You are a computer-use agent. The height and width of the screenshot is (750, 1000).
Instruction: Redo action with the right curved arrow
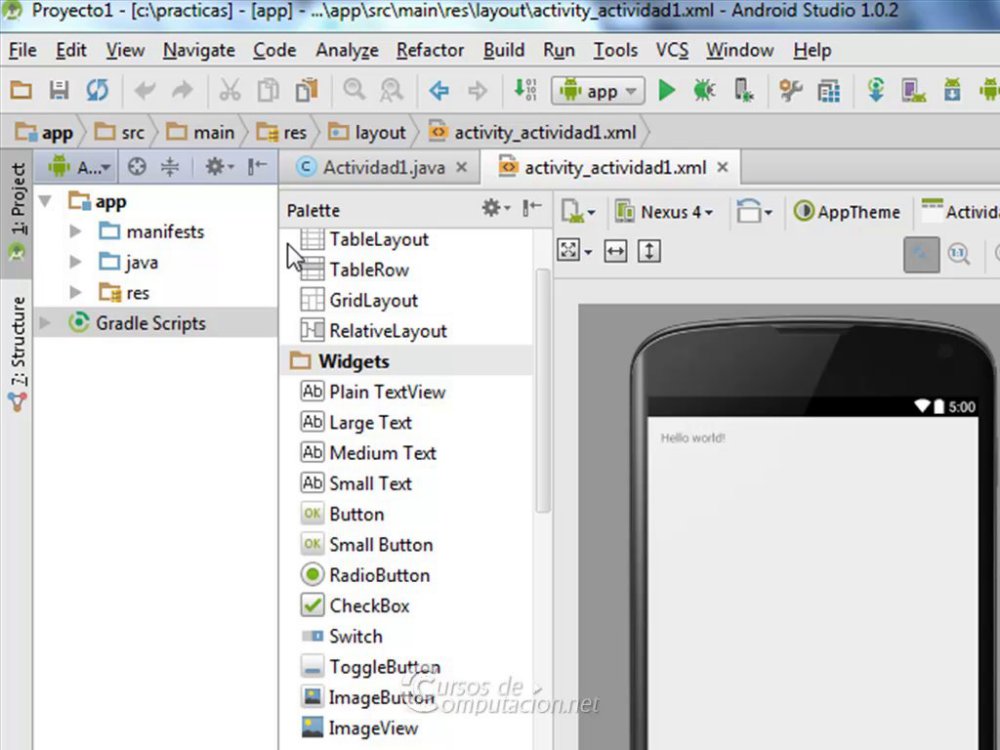182,91
